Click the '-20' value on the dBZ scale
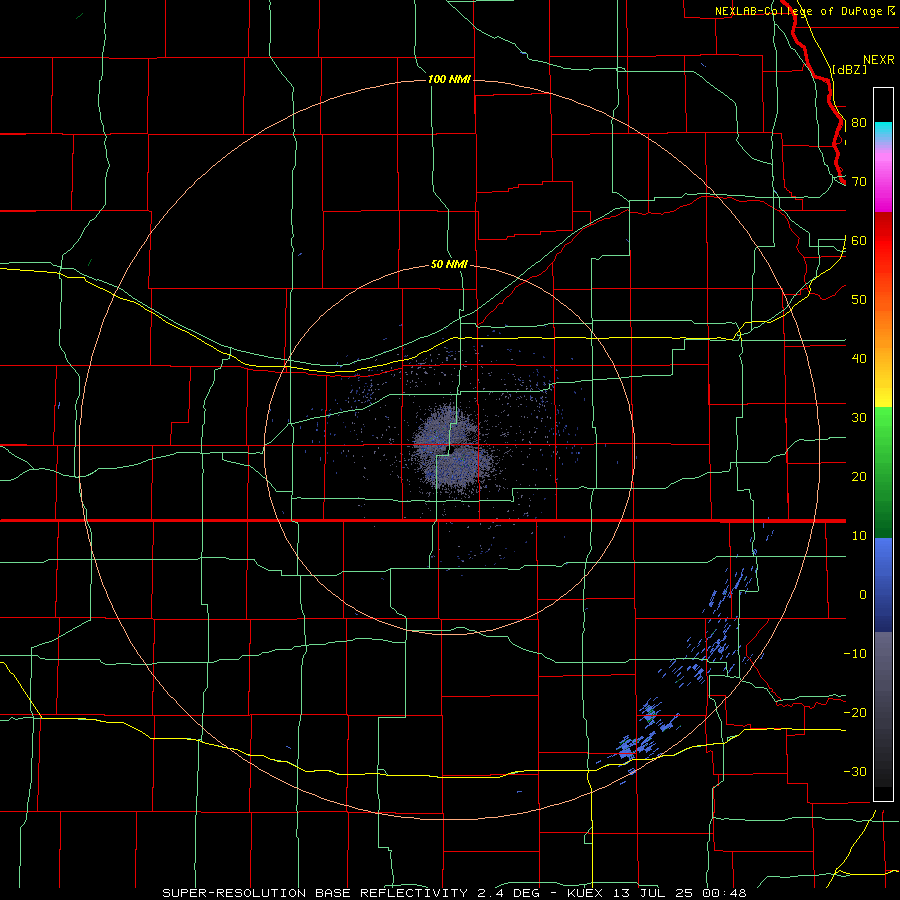The height and width of the screenshot is (900, 900). [x=855, y=712]
